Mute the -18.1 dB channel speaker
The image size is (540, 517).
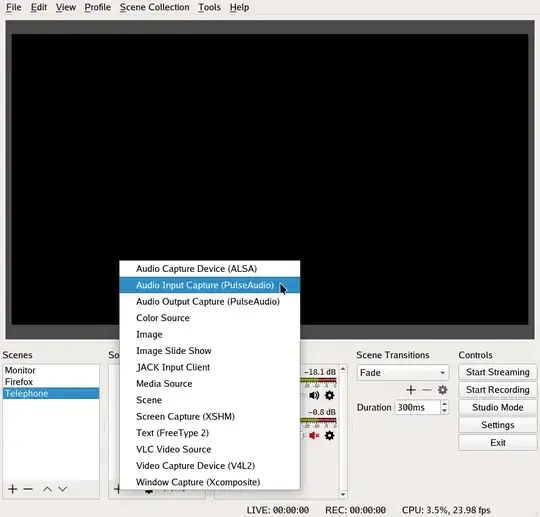[x=314, y=395]
